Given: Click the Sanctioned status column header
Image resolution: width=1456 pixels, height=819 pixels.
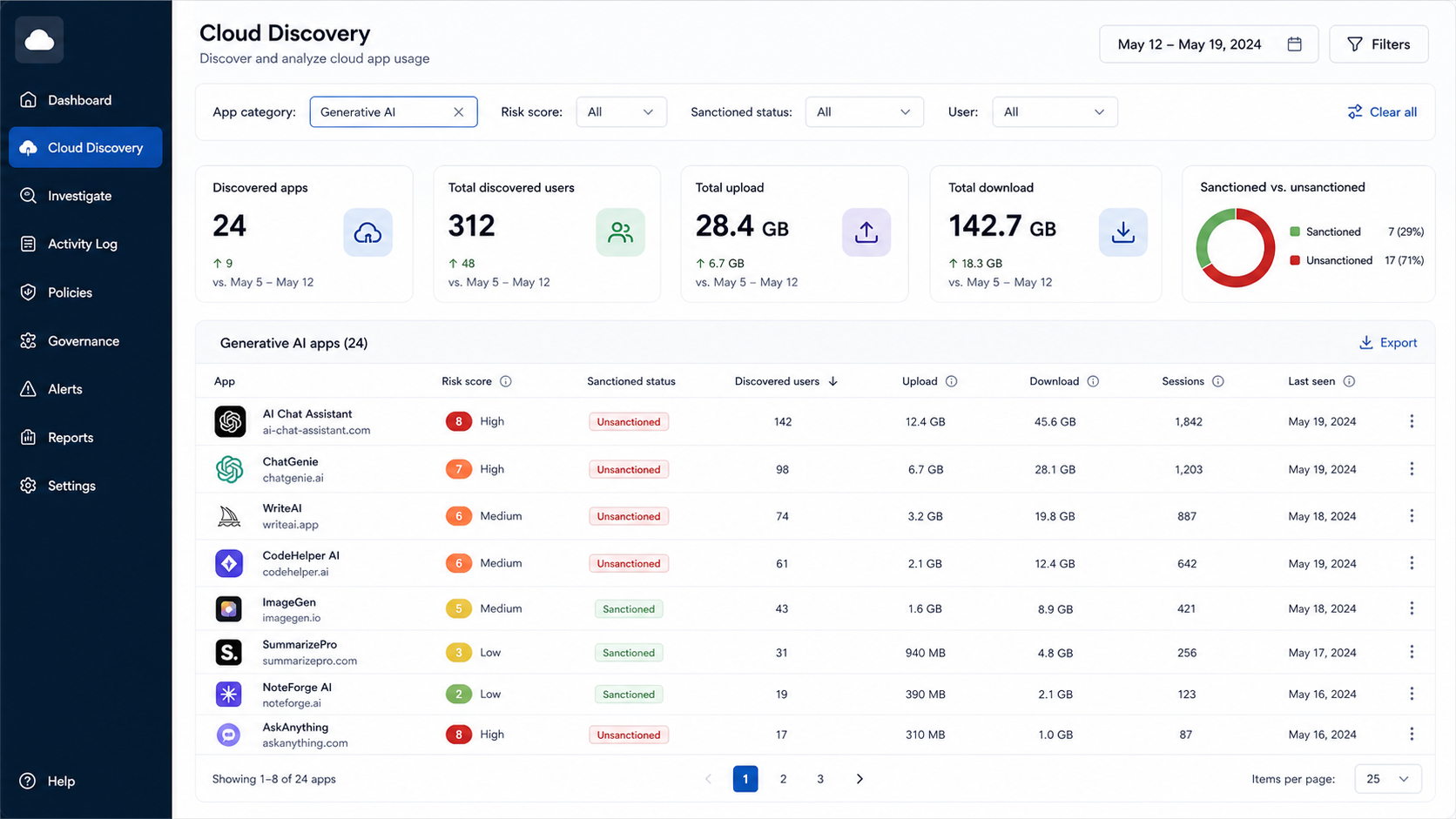Looking at the screenshot, I should tap(631, 381).
